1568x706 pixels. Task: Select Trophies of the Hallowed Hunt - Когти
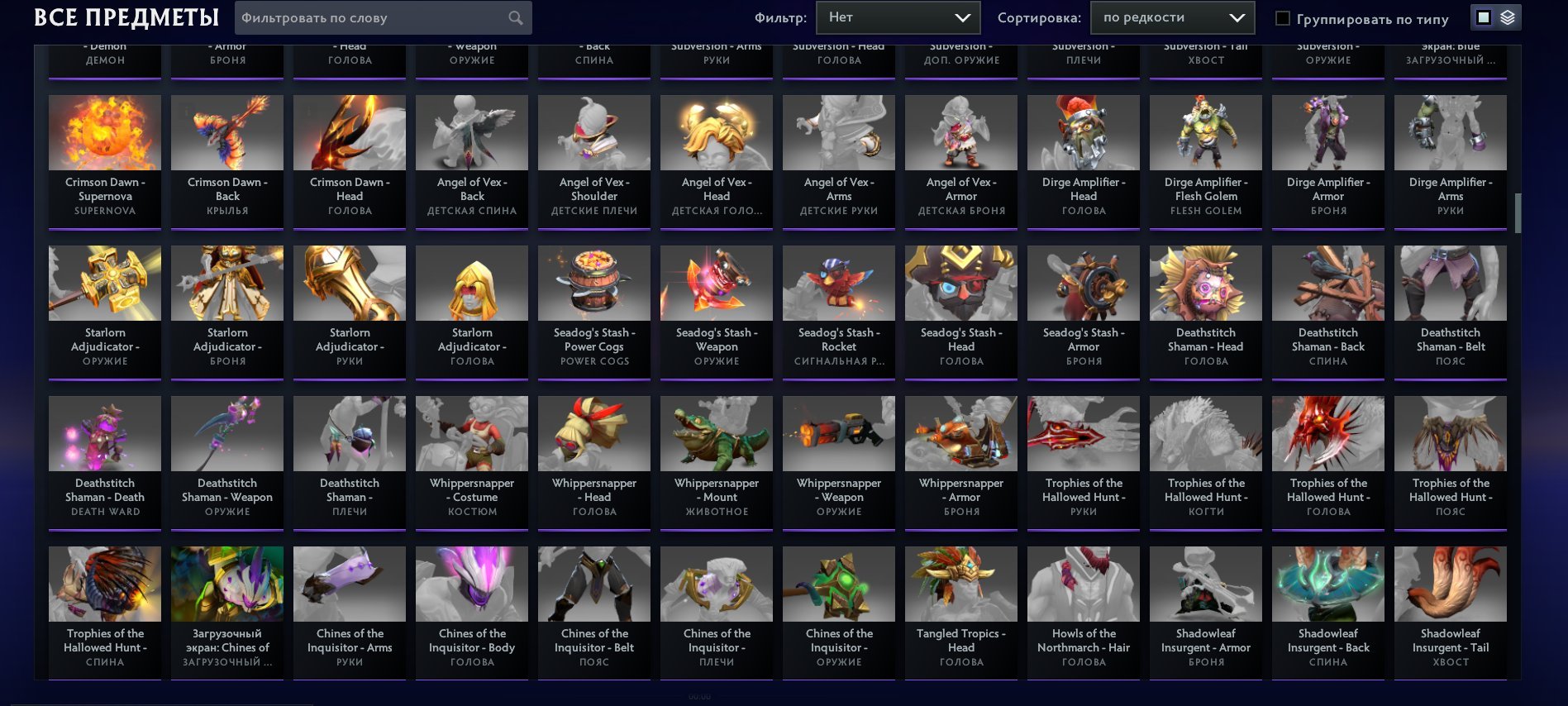point(1206,462)
